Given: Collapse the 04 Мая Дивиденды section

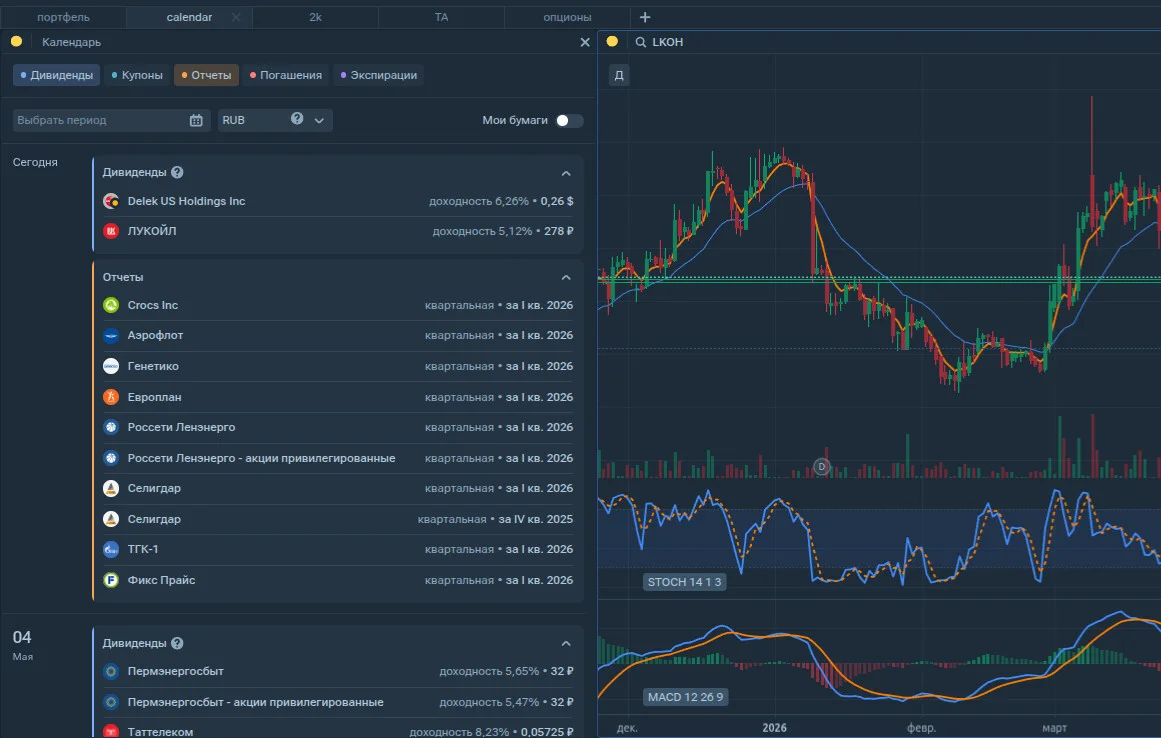Looking at the screenshot, I should 566,643.
